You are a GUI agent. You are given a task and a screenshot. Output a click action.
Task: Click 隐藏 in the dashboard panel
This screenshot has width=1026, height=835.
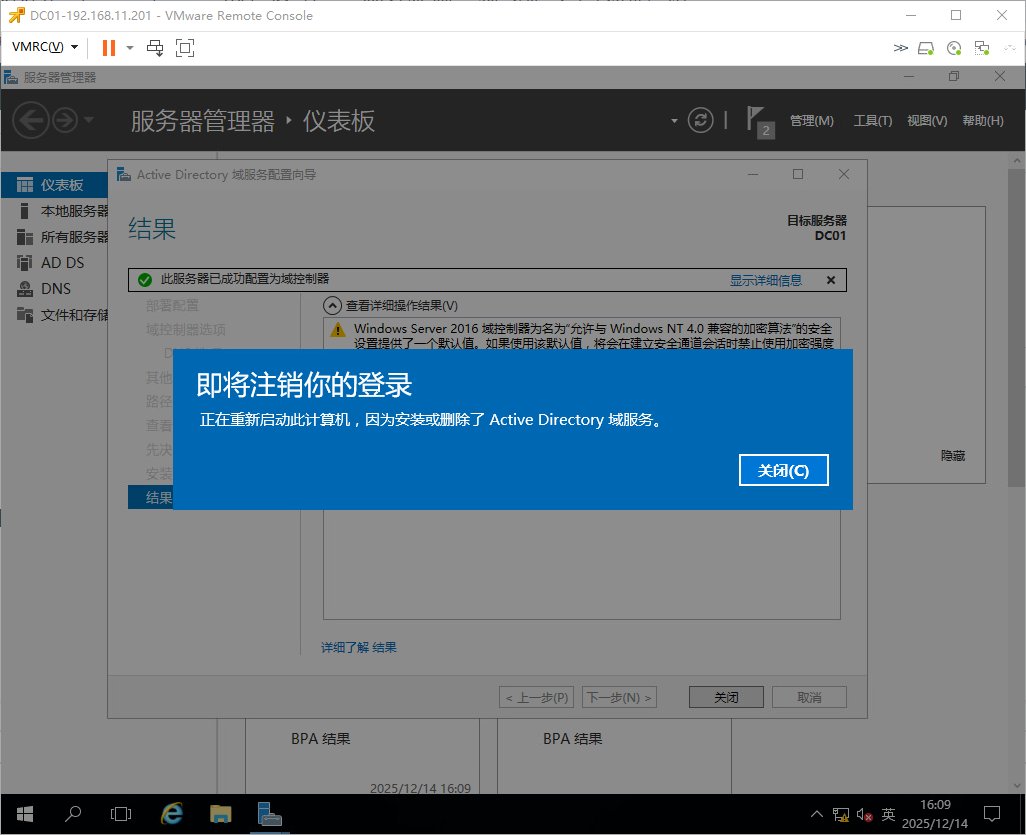(x=953, y=455)
